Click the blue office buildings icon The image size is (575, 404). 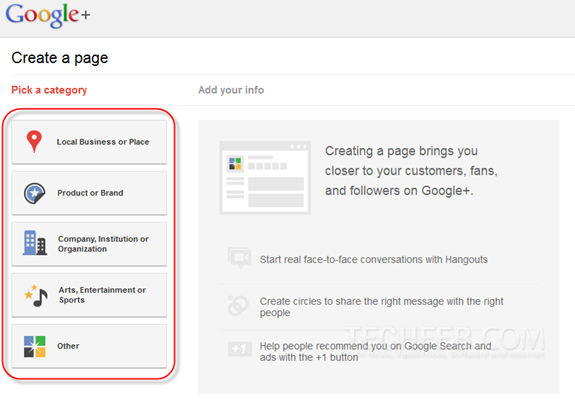35,243
